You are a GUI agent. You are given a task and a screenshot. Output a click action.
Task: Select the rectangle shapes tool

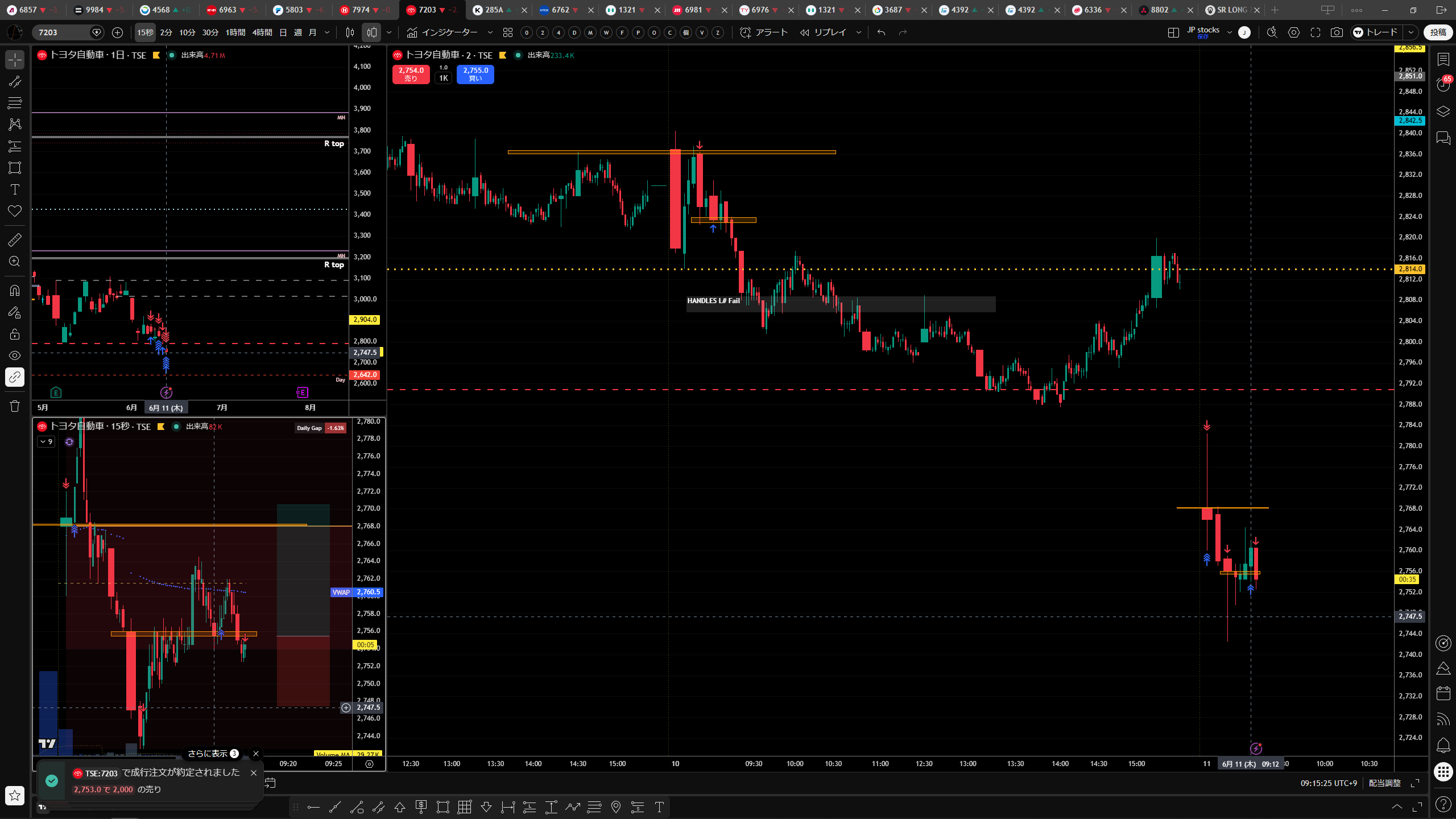[15, 168]
